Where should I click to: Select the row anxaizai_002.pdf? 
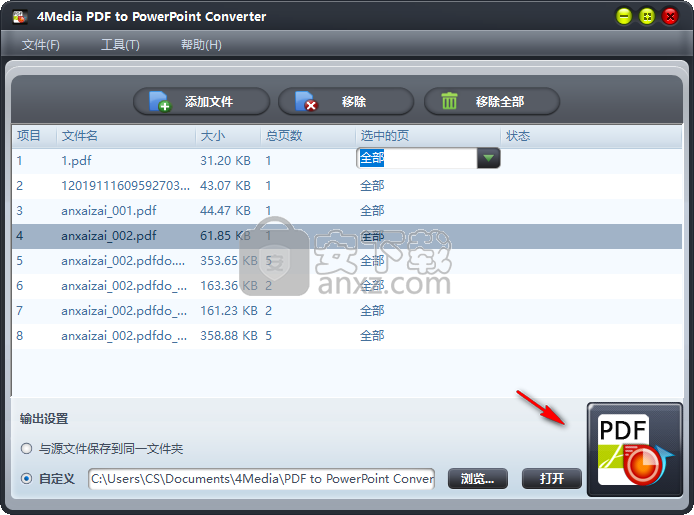tap(347, 236)
